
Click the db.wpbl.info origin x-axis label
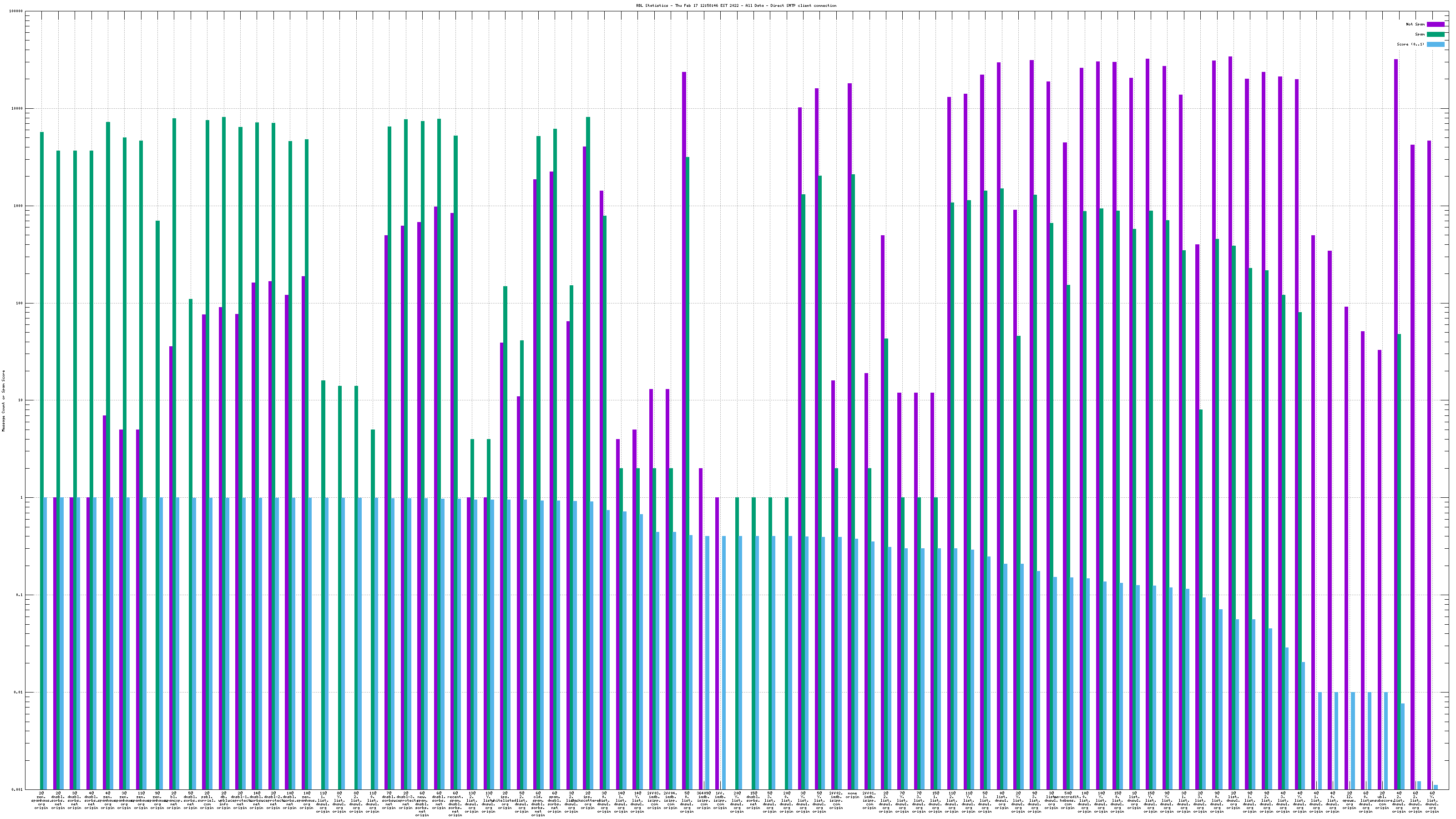coord(223,800)
